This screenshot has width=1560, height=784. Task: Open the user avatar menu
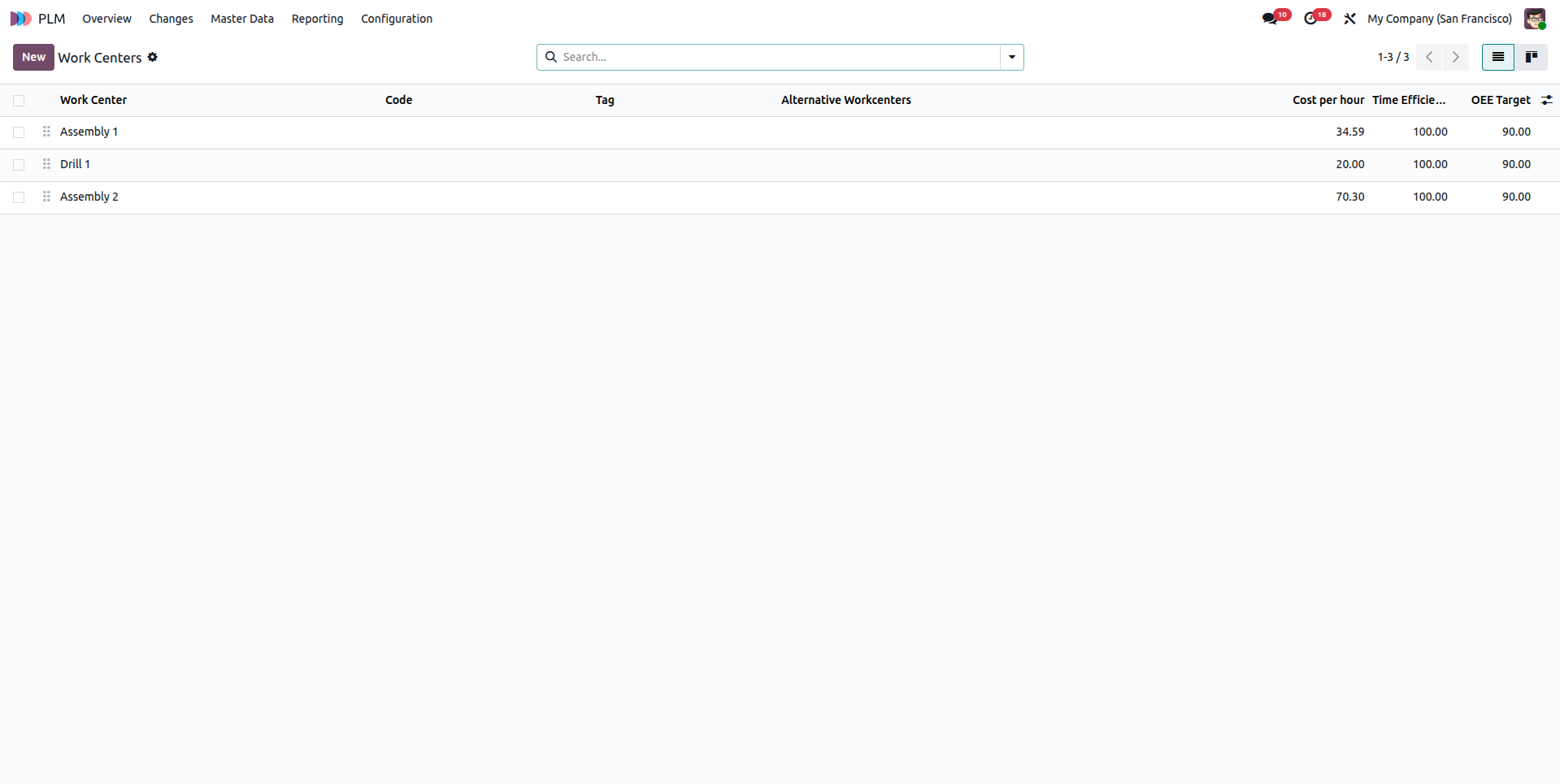point(1535,19)
